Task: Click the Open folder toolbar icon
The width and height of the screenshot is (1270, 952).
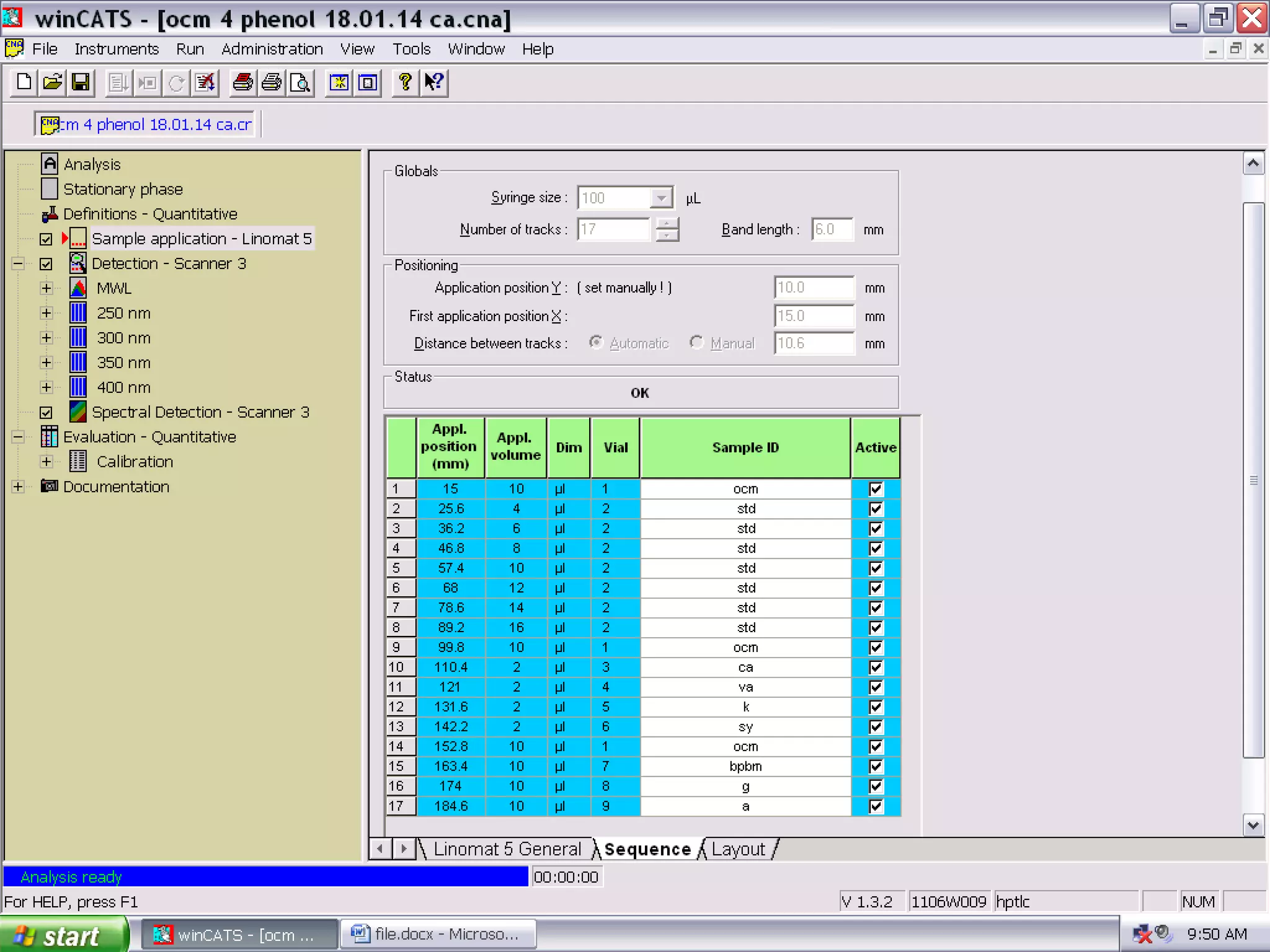Action: [x=53, y=82]
